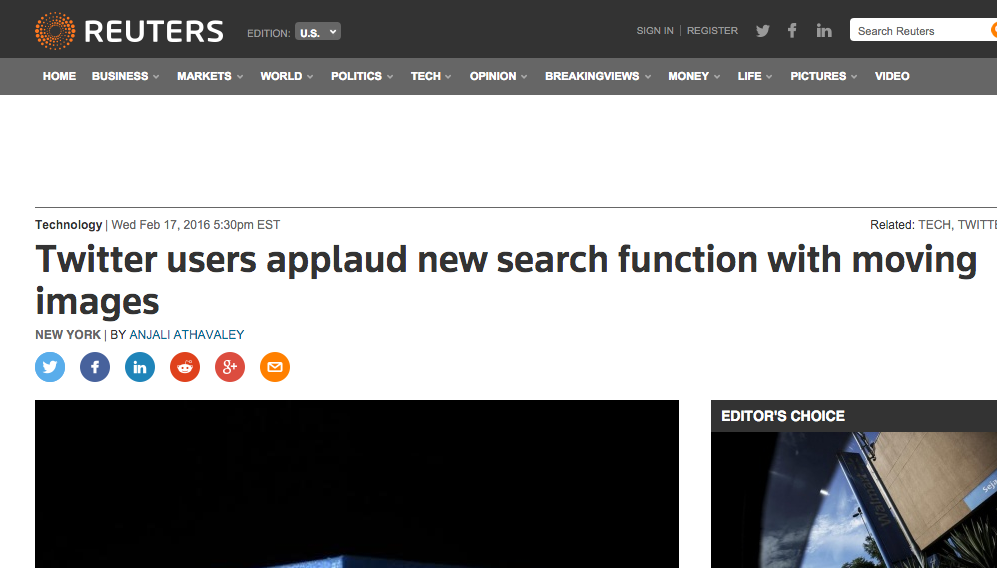Open Reuters LinkedIn page in header
This screenshot has width=997, height=568.
pyautogui.click(x=824, y=31)
